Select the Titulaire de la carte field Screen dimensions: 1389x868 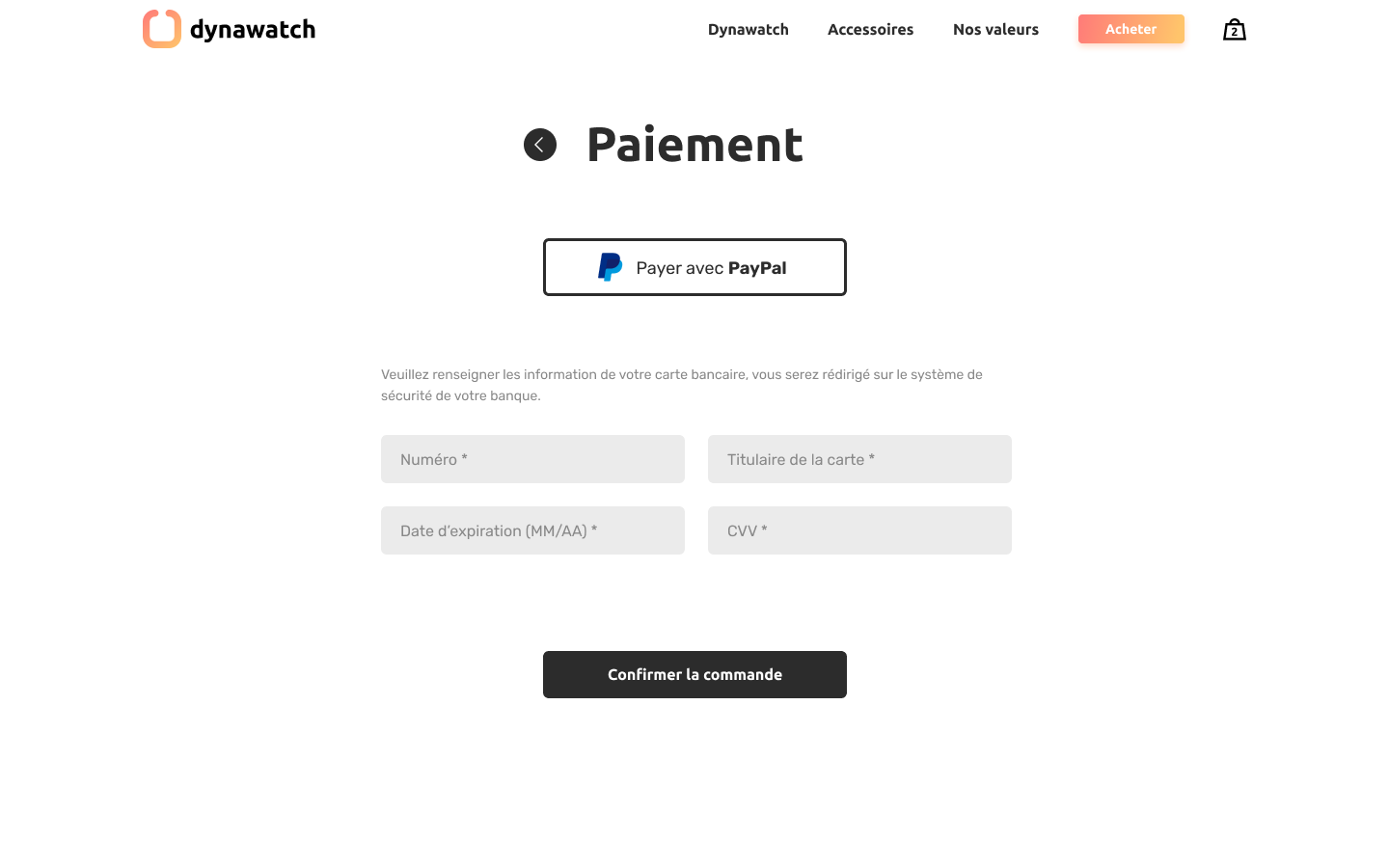(x=859, y=459)
